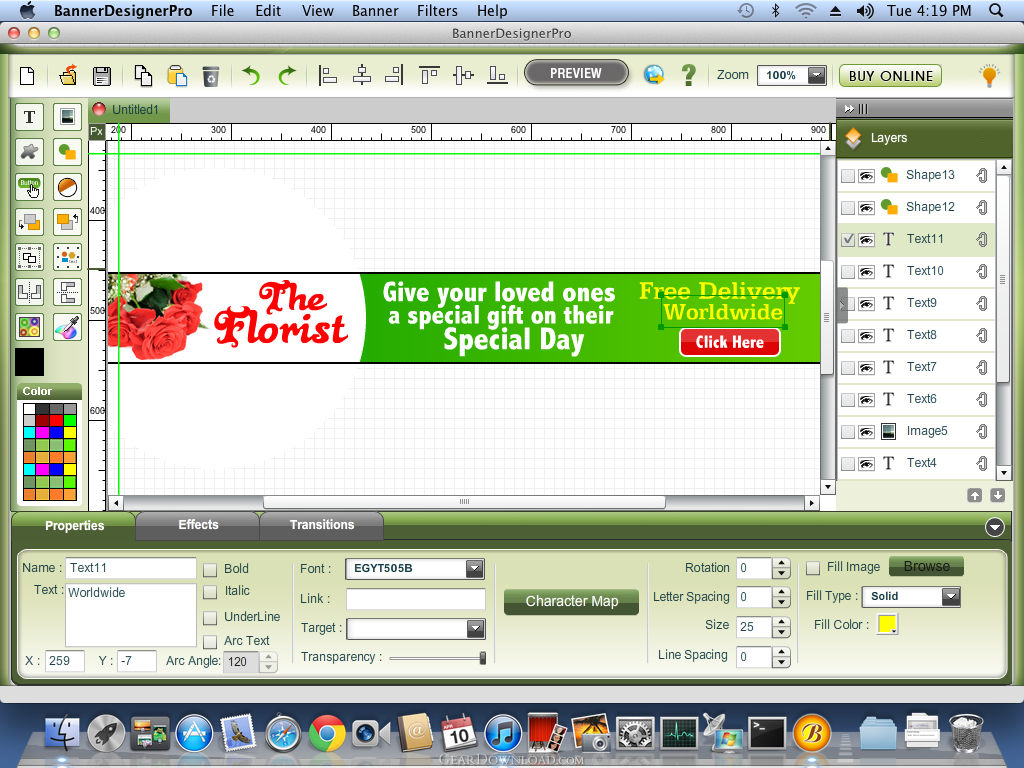Viewport: 1024px width, 768px height.
Task: Align selected objects to top edge
Action: 429,76
